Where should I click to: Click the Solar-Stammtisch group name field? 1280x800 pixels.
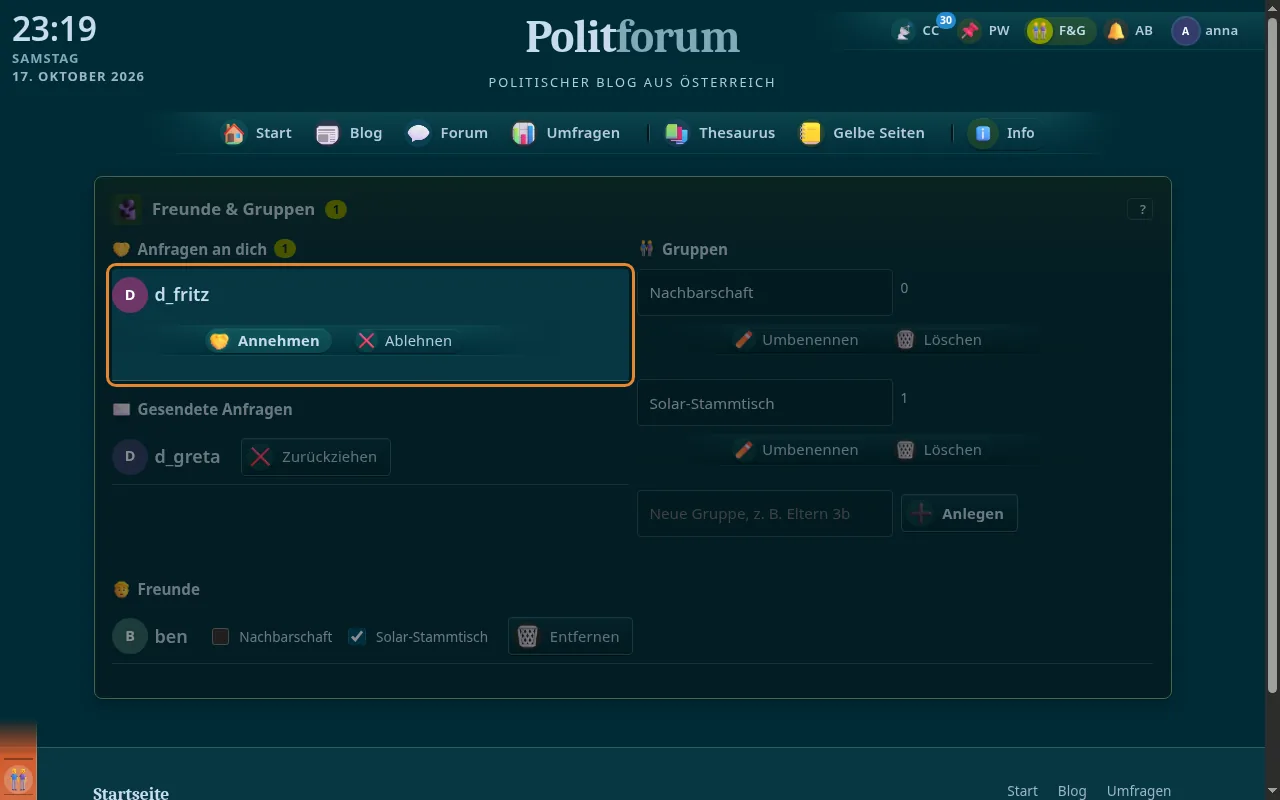[765, 403]
